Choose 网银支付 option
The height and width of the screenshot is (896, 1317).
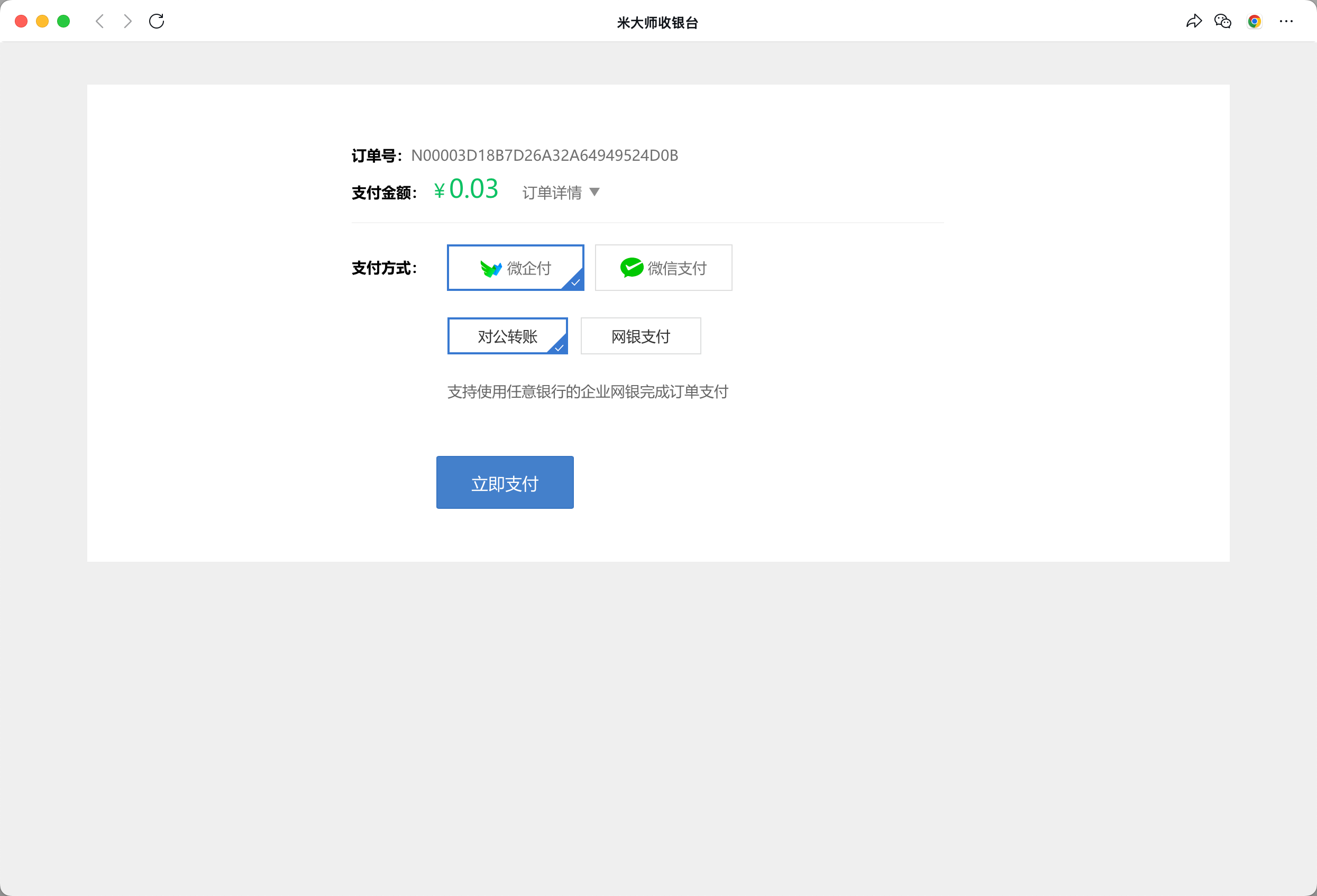point(641,336)
